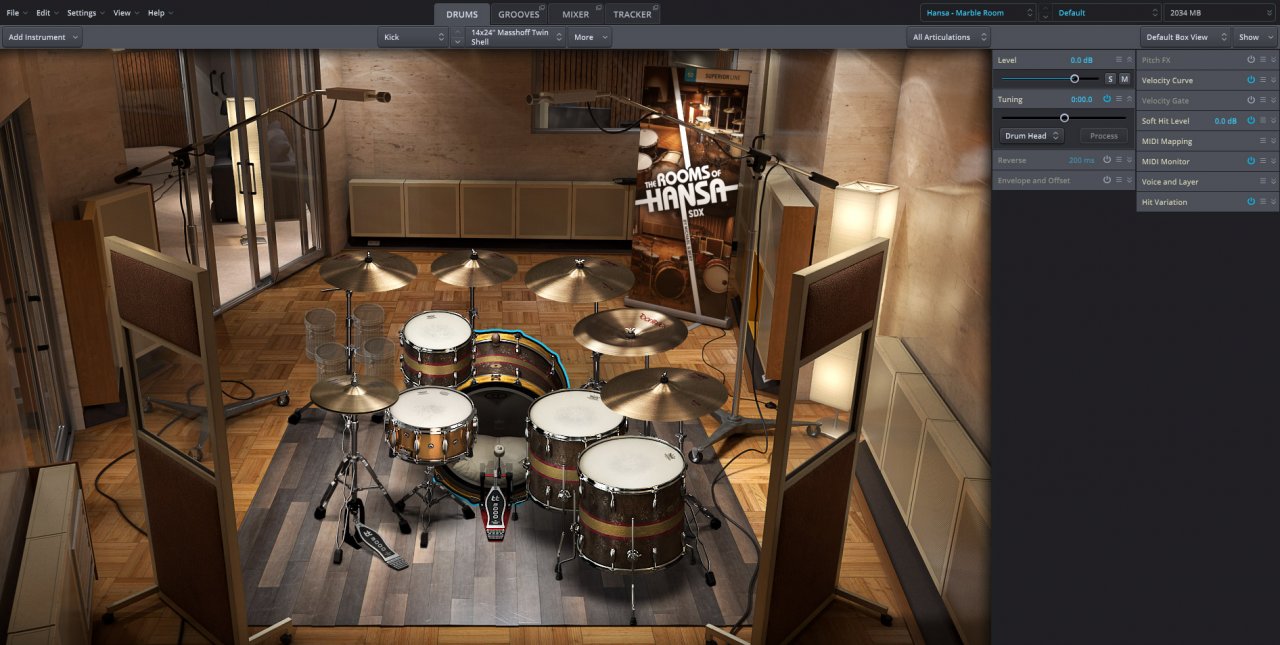Viewport: 1280px width, 645px height.
Task: Open the Default preset dropdown
Action: [x=1107, y=13]
